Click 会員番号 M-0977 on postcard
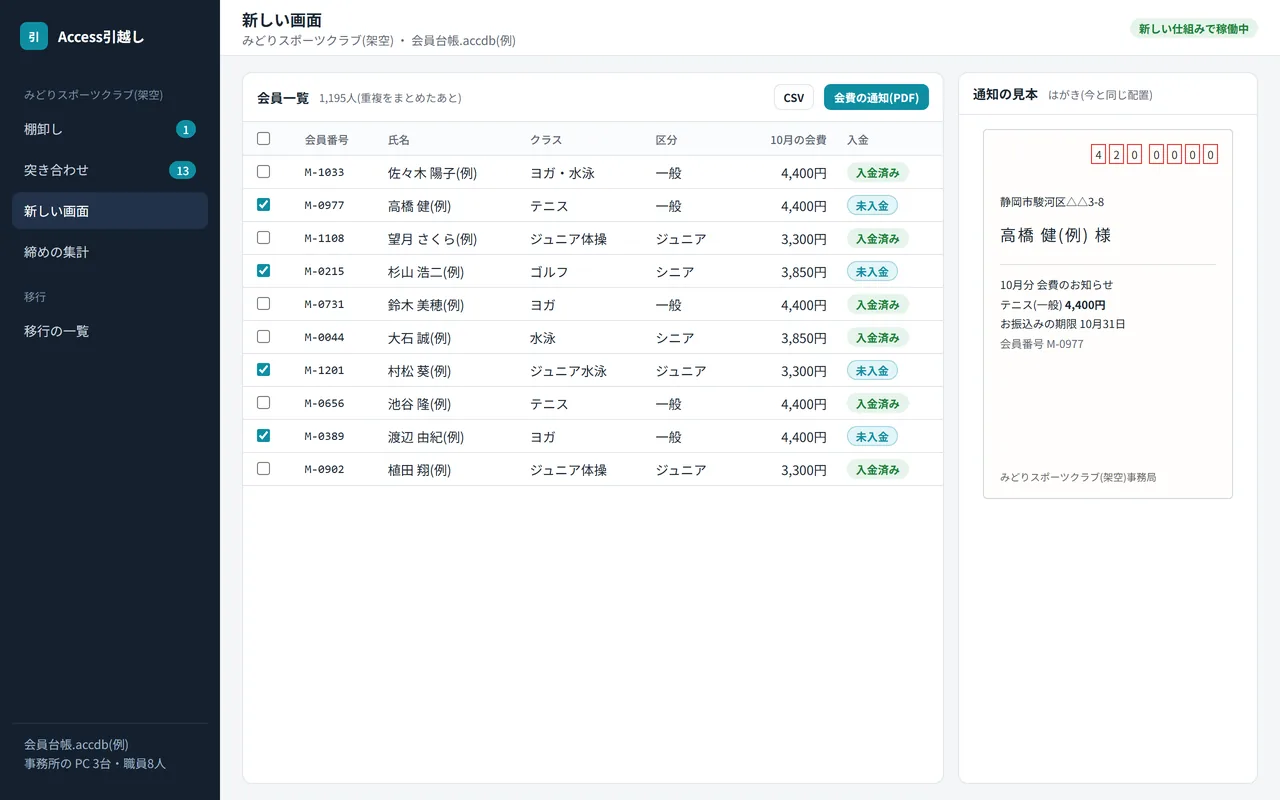This screenshot has width=1280, height=800. 1041,344
